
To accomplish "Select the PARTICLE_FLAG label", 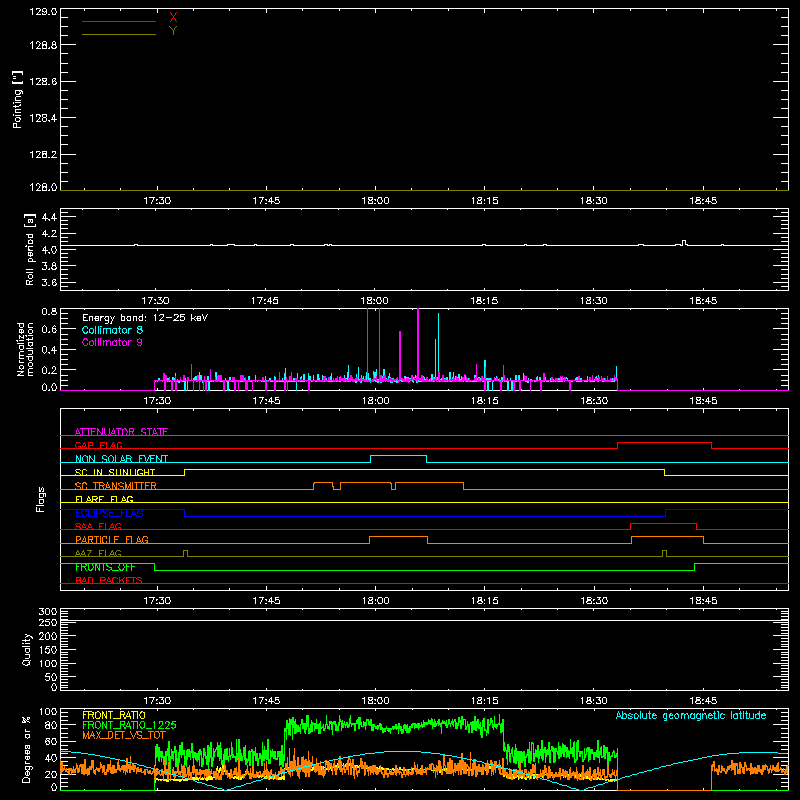I will 112,539.
